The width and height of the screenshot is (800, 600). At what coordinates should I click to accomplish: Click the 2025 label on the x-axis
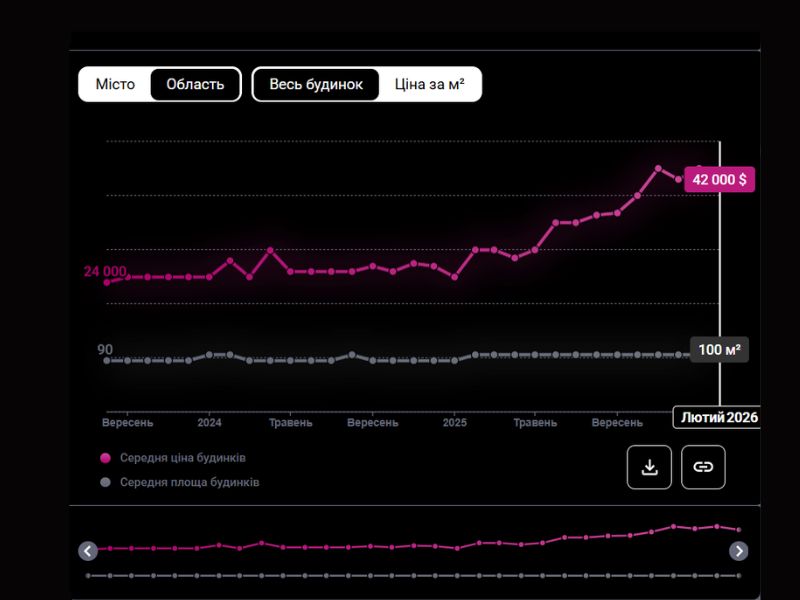tap(454, 423)
